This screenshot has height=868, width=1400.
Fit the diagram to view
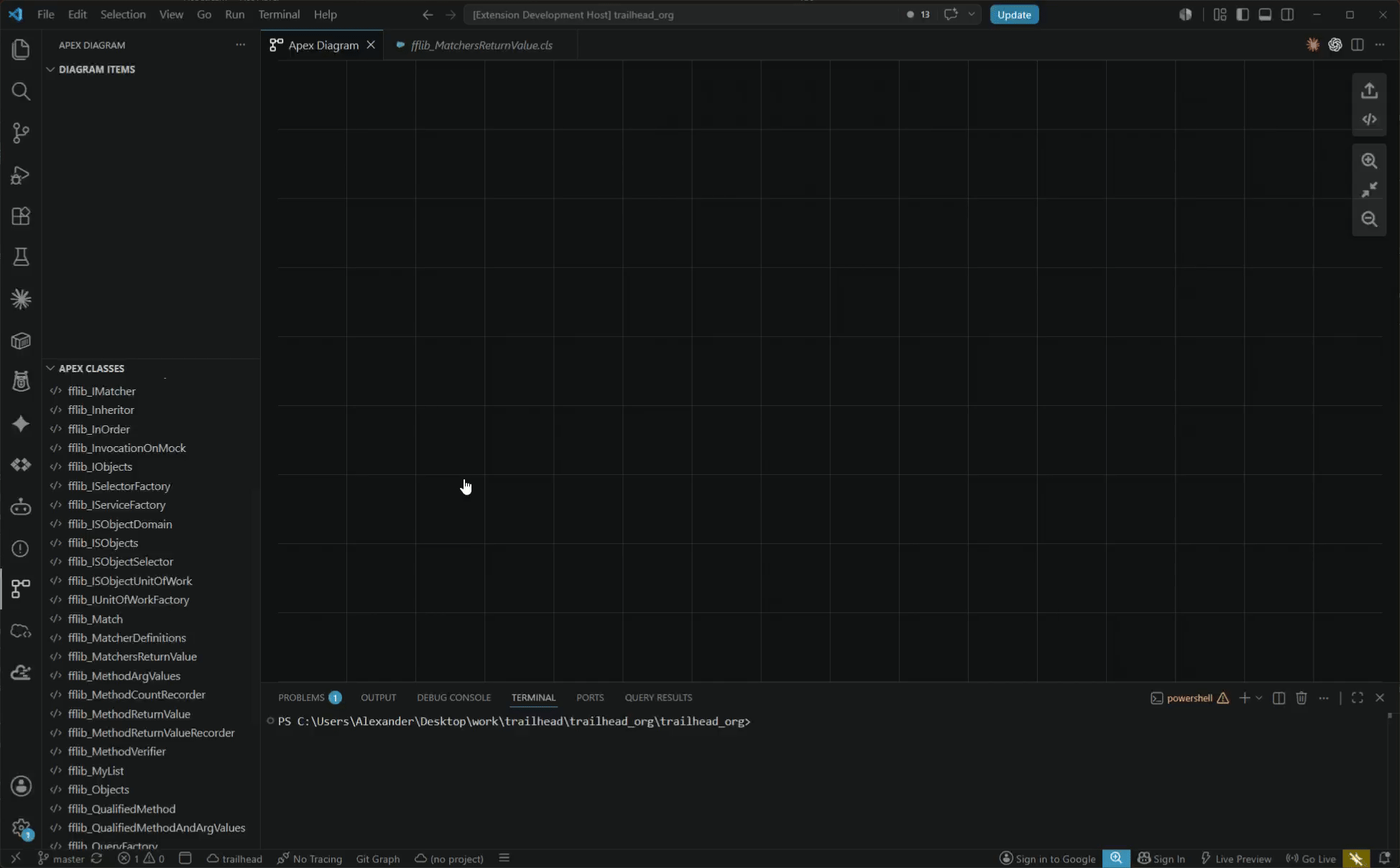tap(1369, 190)
